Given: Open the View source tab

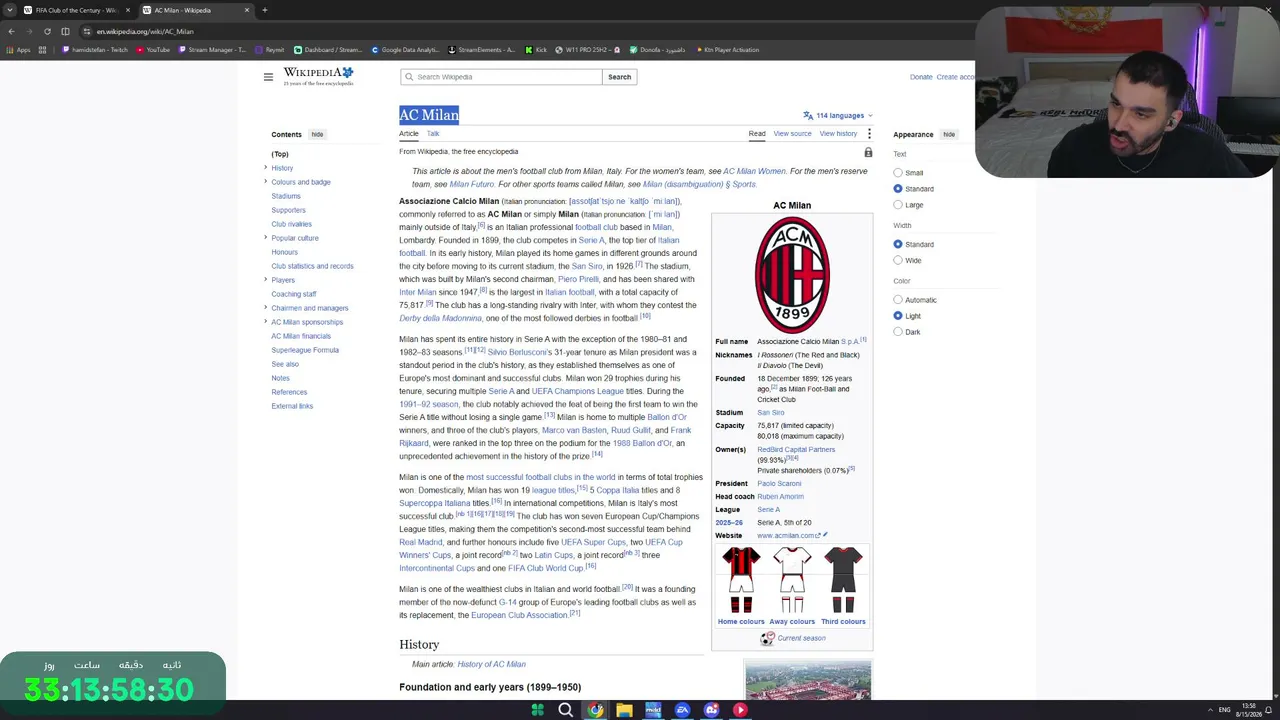Looking at the screenshot, I should [792, 134].
